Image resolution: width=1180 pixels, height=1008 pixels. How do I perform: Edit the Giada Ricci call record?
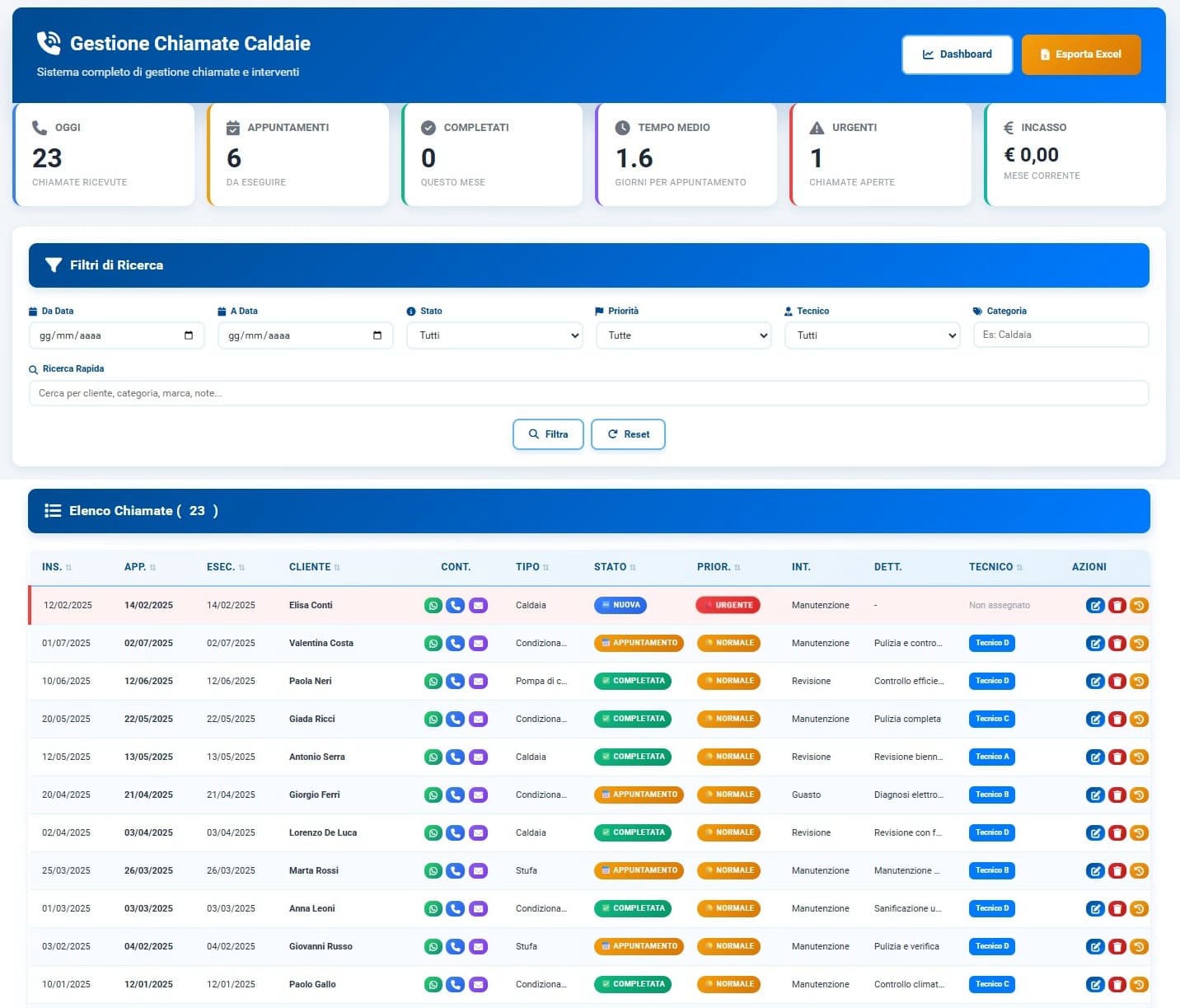click(x=1095, y=719)
